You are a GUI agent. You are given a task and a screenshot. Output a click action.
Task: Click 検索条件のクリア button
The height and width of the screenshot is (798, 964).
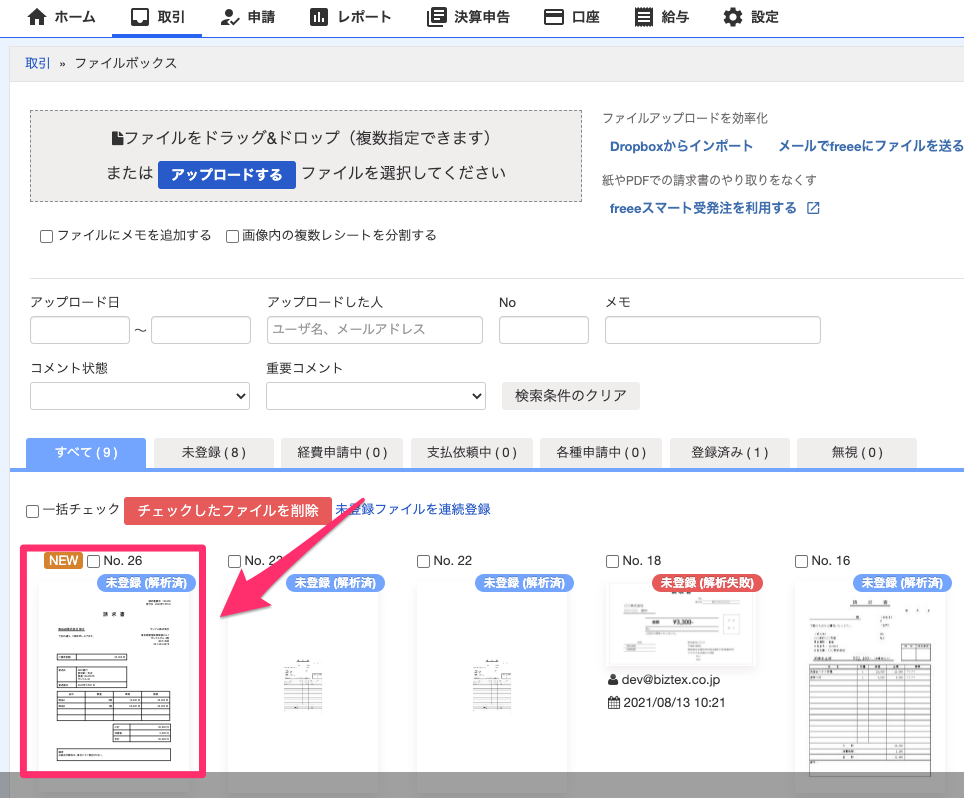[x=571, y=396]
